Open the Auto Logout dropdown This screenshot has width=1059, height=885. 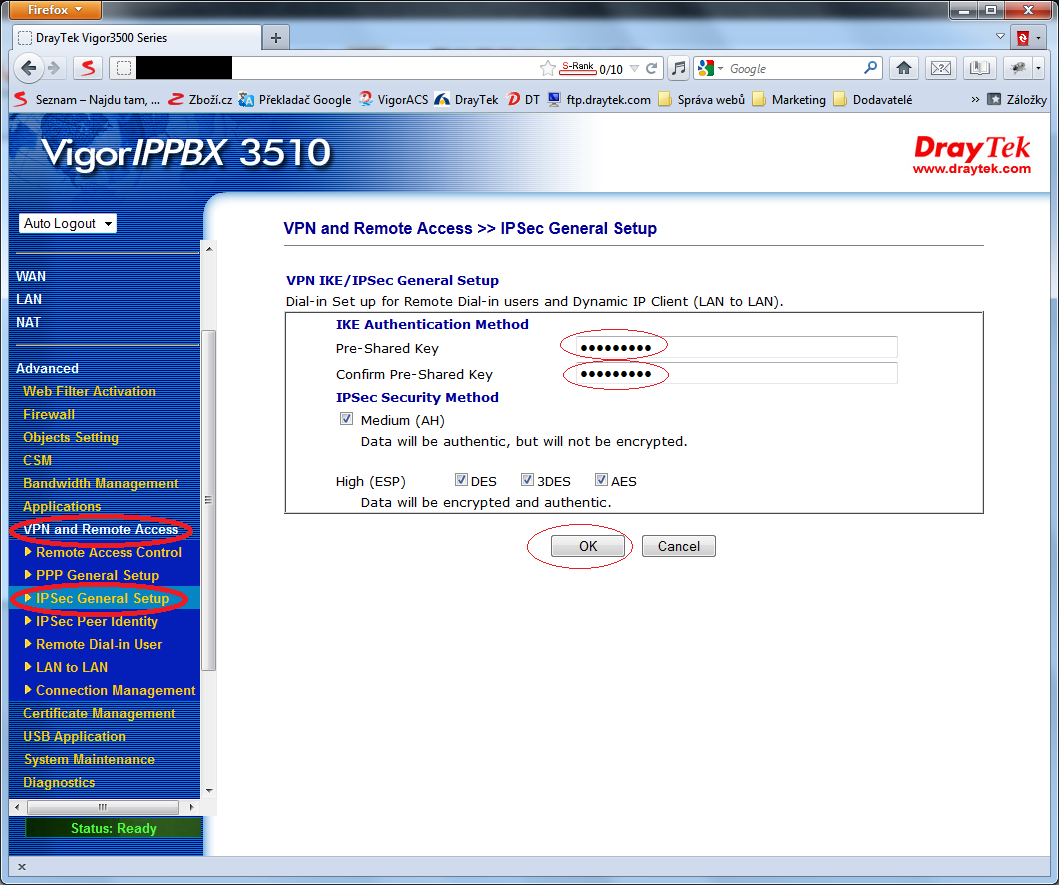click(x=68, y=224)
